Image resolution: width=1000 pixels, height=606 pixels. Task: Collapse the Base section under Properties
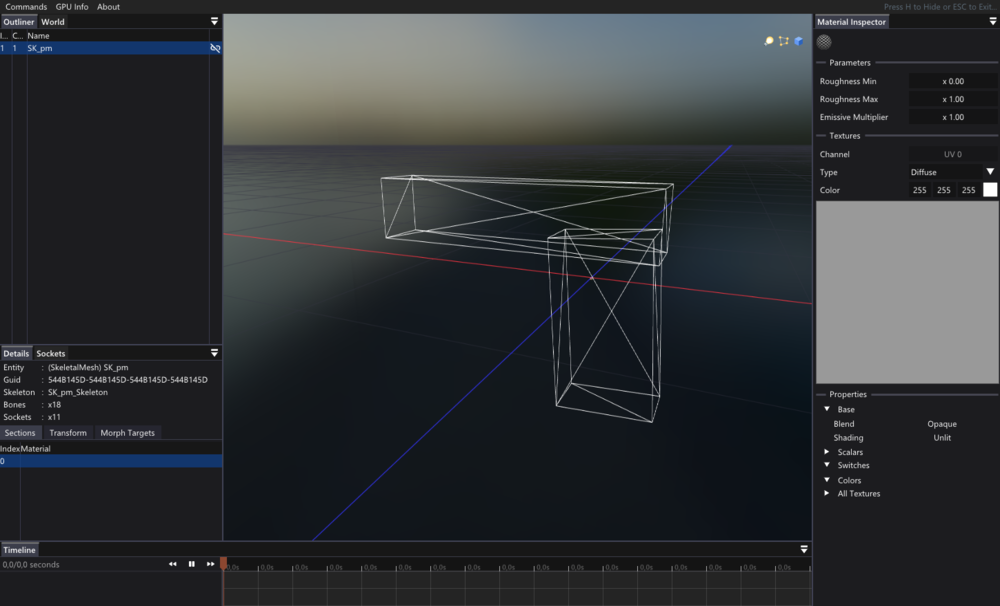click(x=826, y=409)
